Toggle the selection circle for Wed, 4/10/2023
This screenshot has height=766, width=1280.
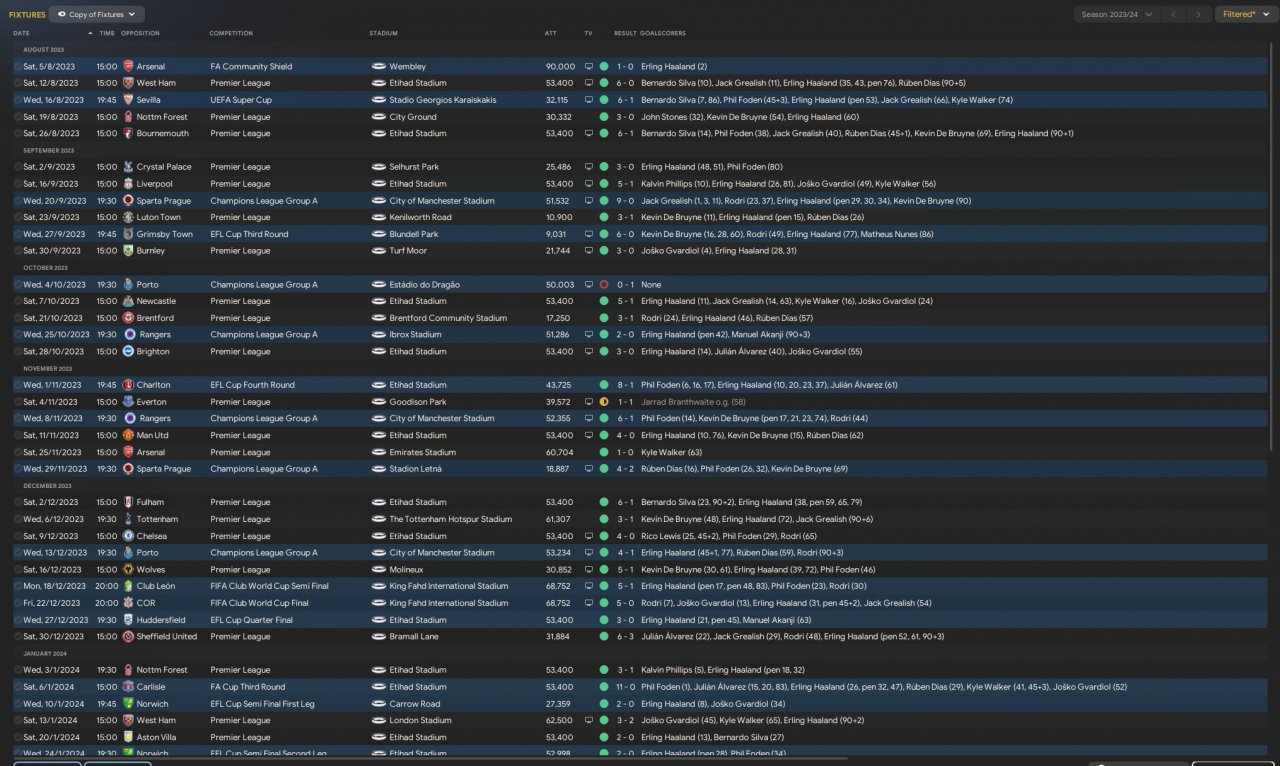coord(18,285)
